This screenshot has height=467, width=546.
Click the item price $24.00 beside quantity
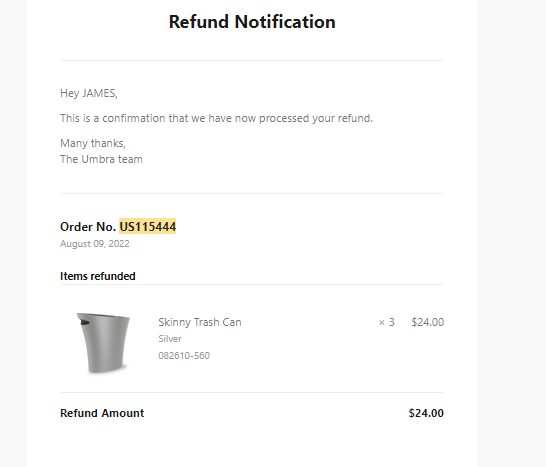[428, 322]
